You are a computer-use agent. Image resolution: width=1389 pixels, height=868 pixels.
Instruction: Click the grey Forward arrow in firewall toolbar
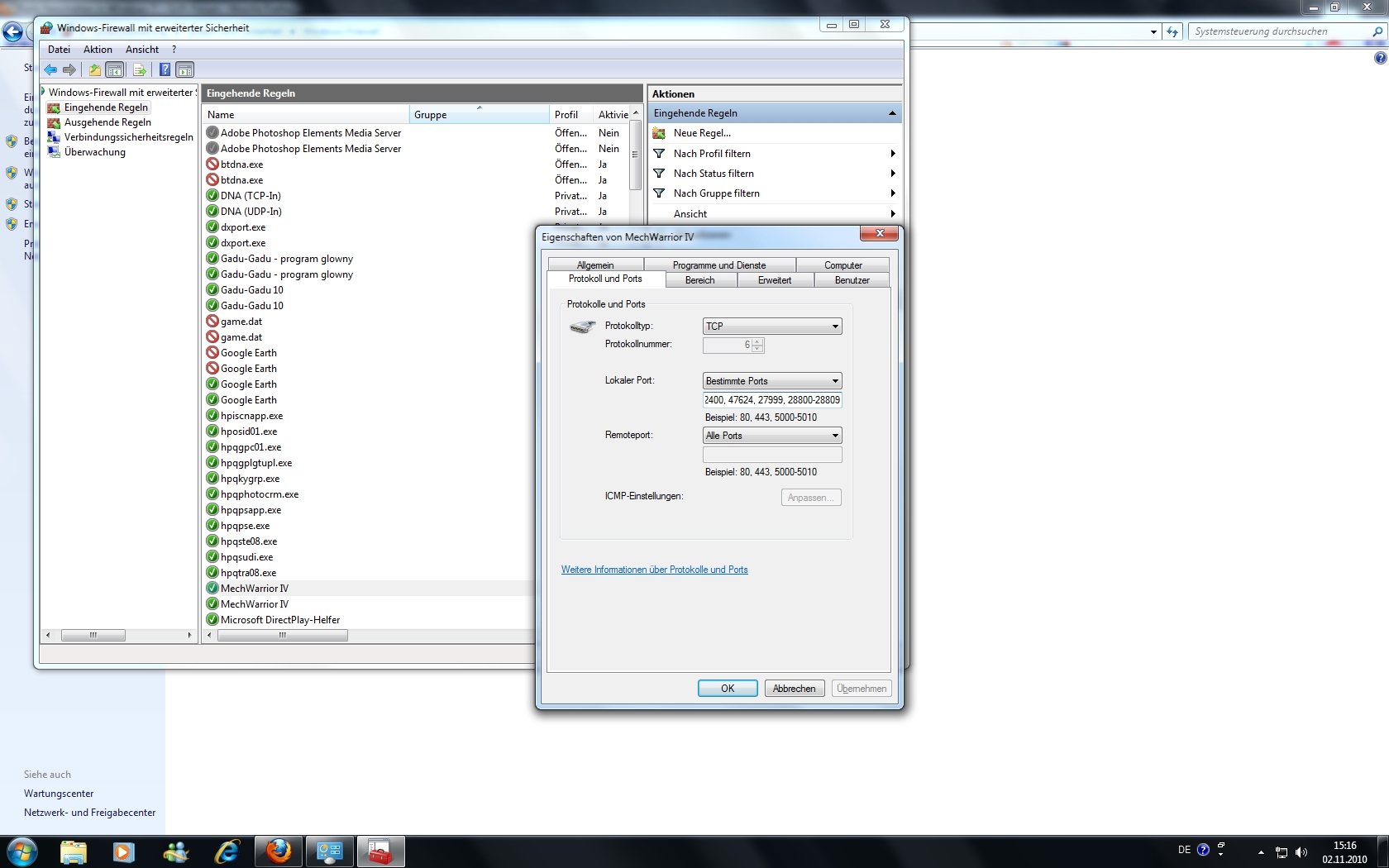(69, 70)
